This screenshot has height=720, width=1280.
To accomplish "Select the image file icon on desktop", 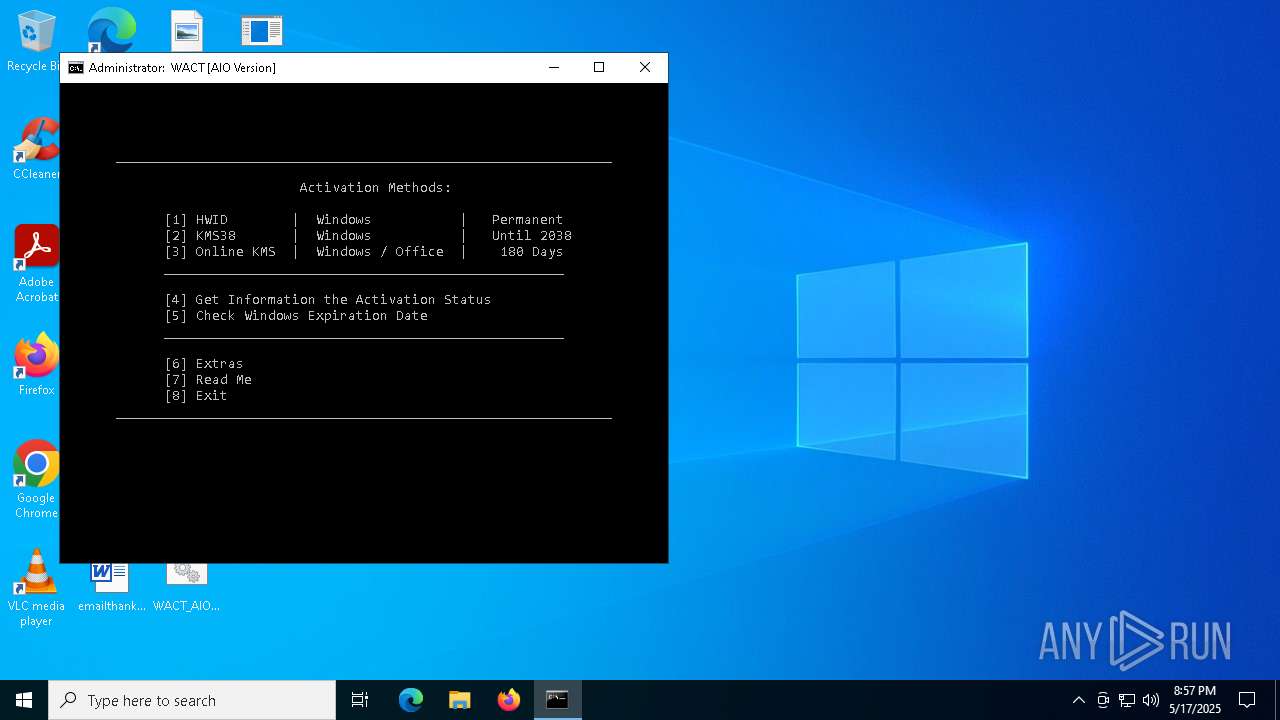I will (186, 30).
